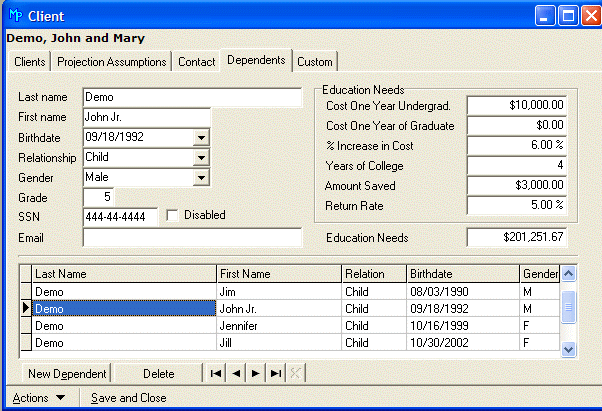Select the Dependents tab
Screen dimensions: 602x411
tap(256, 60)
